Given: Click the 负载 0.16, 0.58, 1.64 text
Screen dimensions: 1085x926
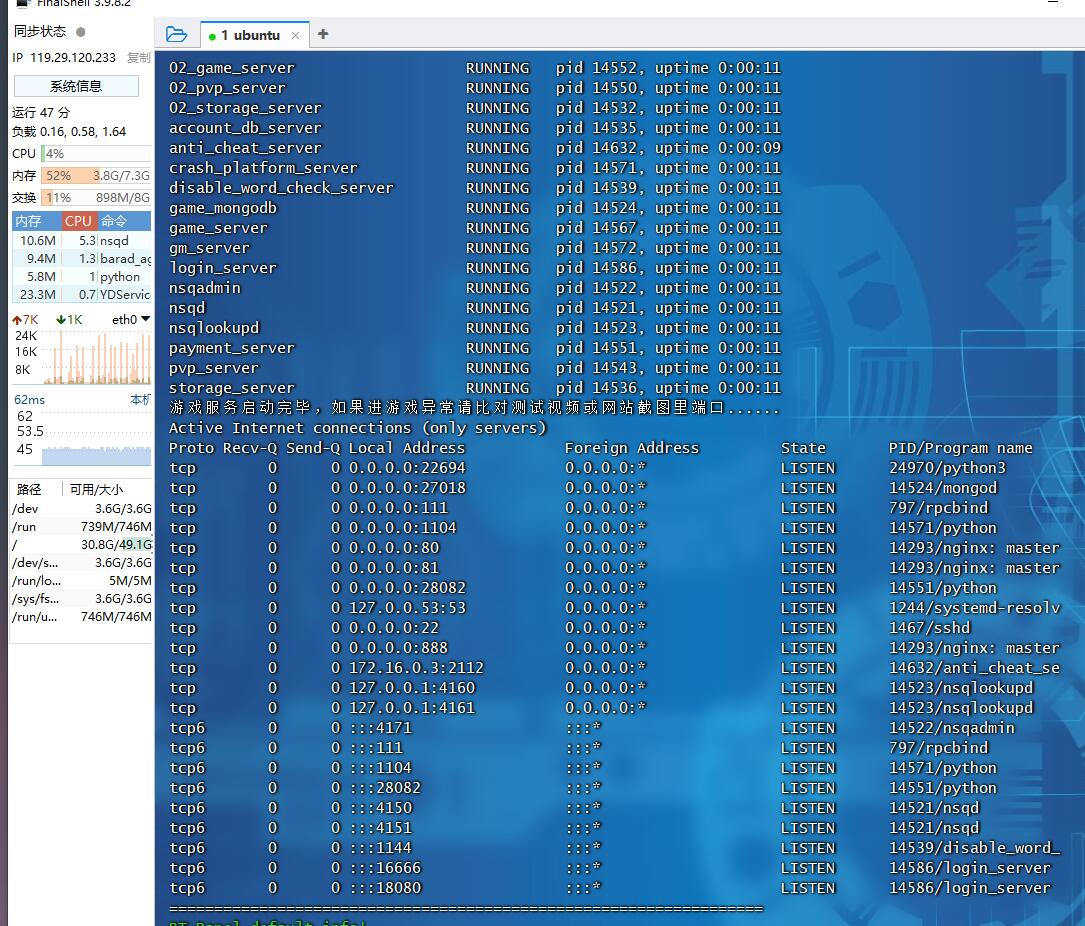Looking at the screenshot, I should (69, 131).
